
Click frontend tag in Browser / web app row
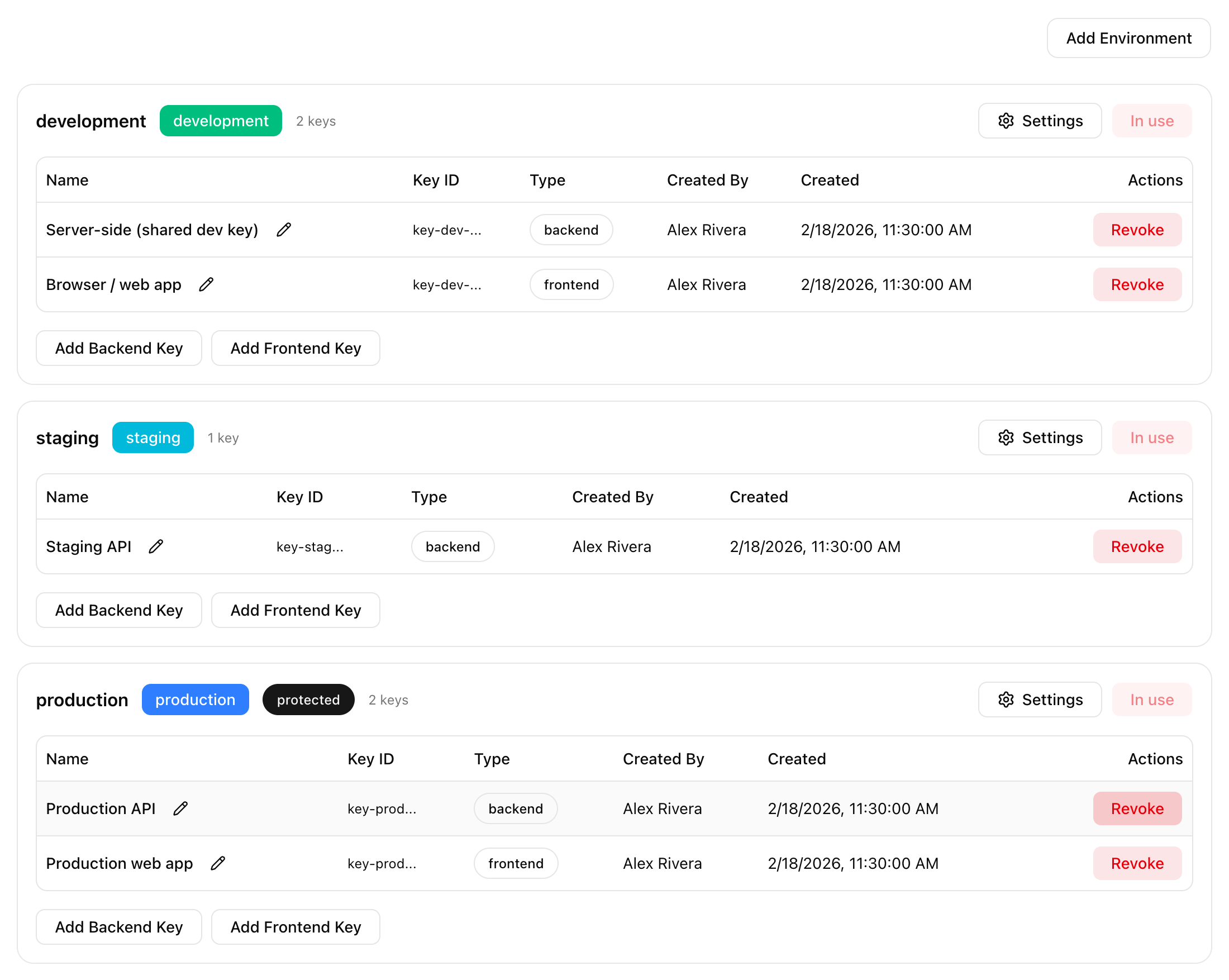571,284
